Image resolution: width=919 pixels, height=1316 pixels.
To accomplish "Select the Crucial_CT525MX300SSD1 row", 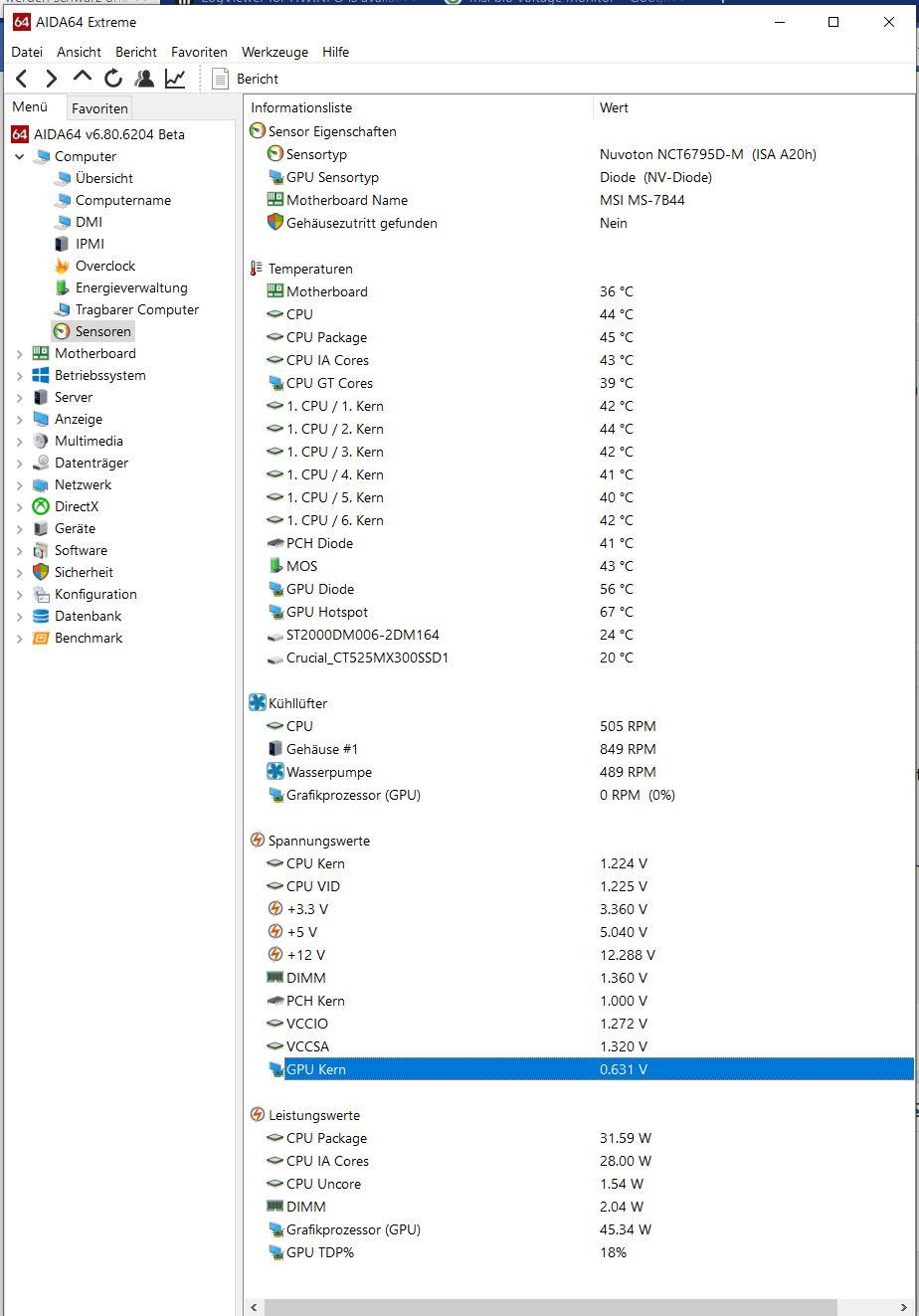I will (580, 658).
